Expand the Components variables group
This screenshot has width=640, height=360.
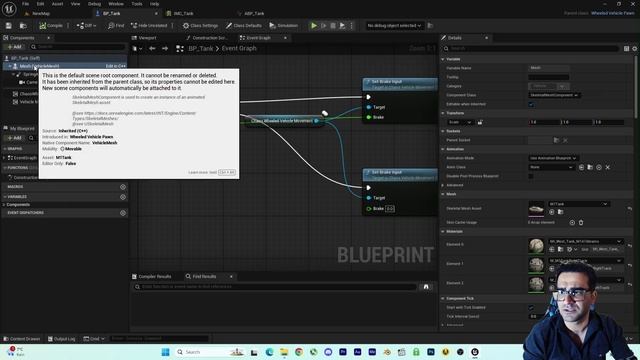4,204
